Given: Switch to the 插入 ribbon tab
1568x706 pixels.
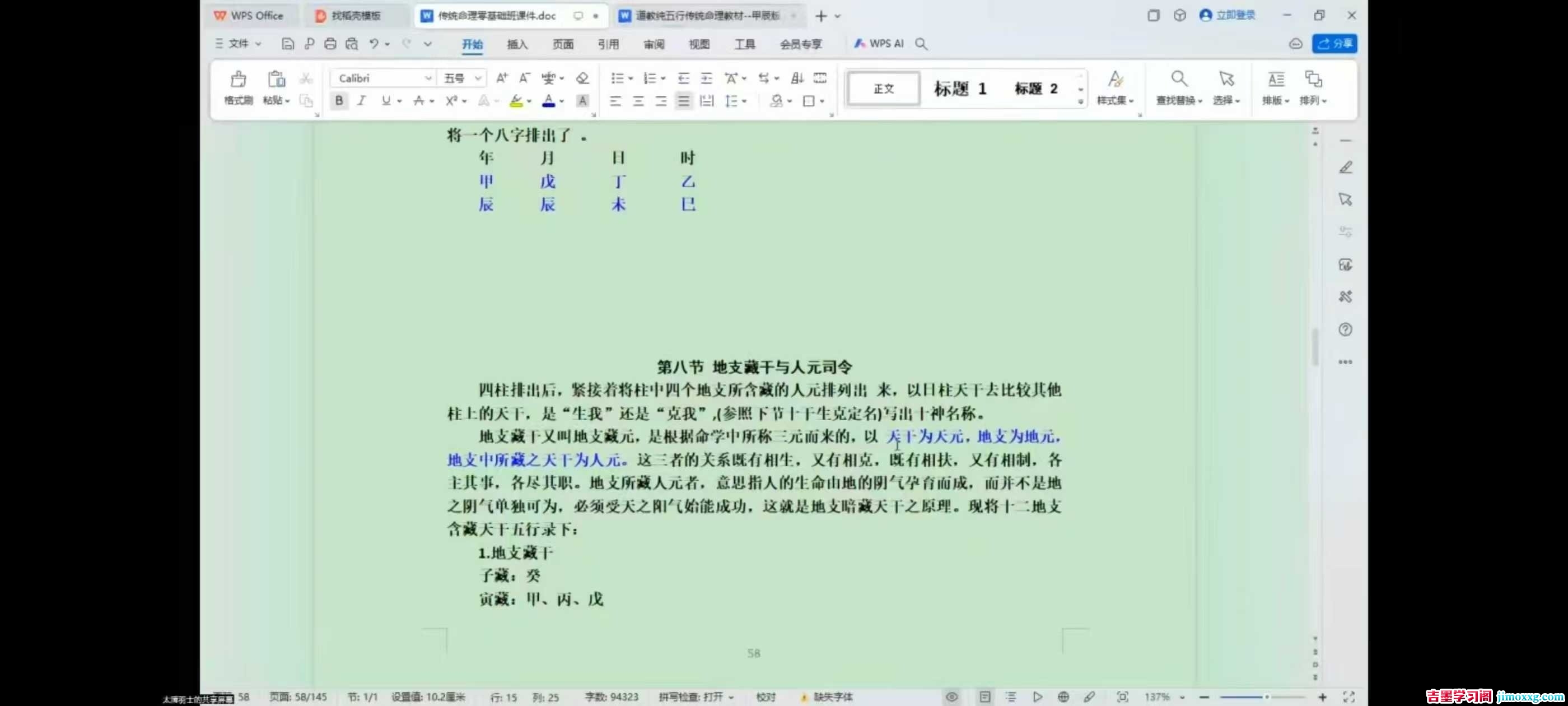Looking at the screenshot, I should coord(517,44).
